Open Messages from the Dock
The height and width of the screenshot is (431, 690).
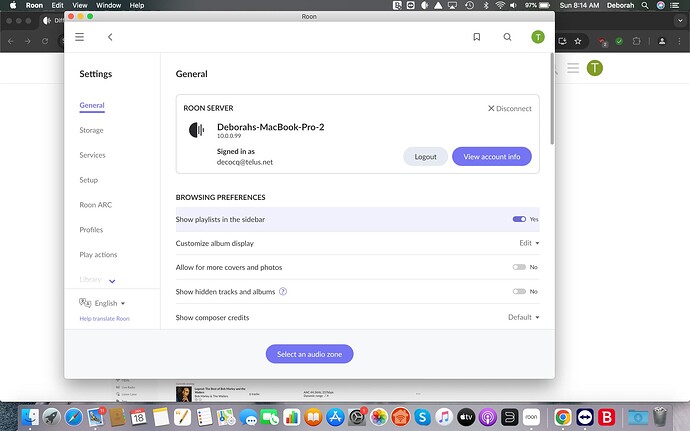pos(248,417)
